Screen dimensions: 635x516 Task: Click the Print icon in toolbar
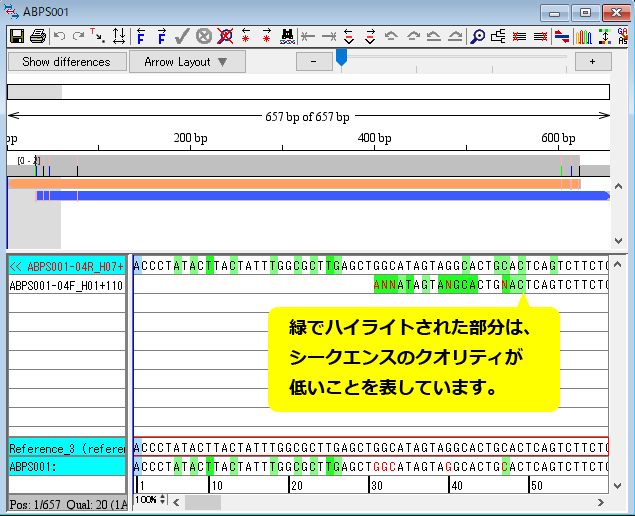click(37, 37)
